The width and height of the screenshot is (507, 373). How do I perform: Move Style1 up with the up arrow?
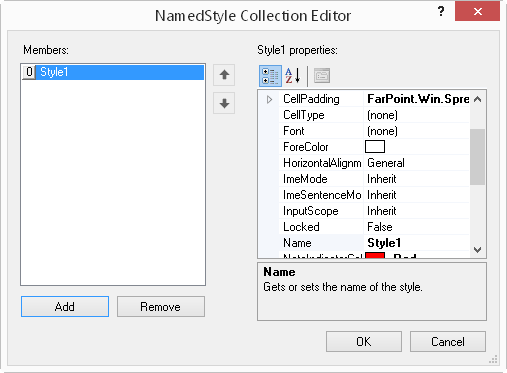[224, 75]
